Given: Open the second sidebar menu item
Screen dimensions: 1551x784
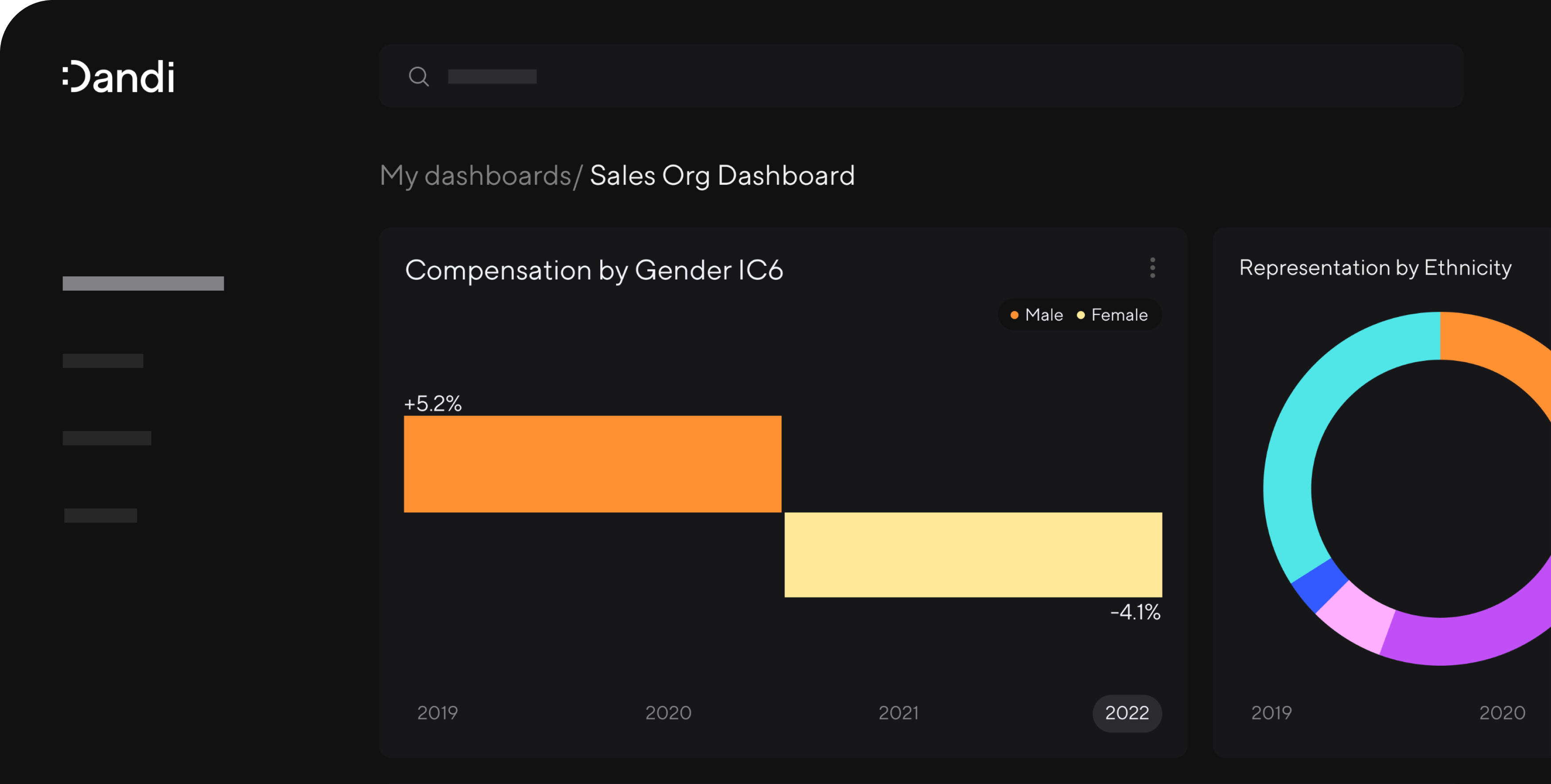Looking at the screenshot, I should click(103, 361).
